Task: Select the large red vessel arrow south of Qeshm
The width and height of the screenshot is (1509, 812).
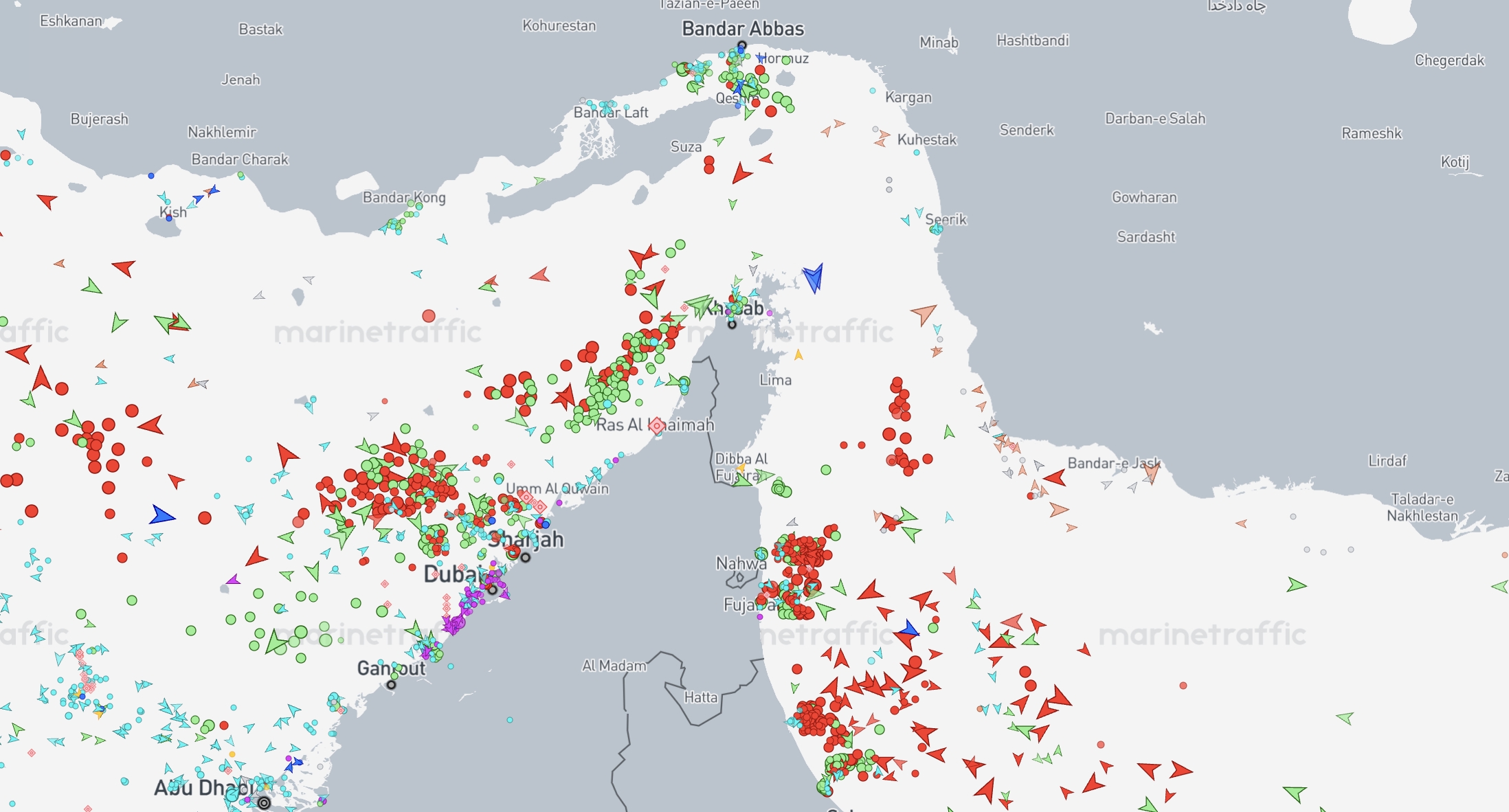Action: (x=740, y=173)
